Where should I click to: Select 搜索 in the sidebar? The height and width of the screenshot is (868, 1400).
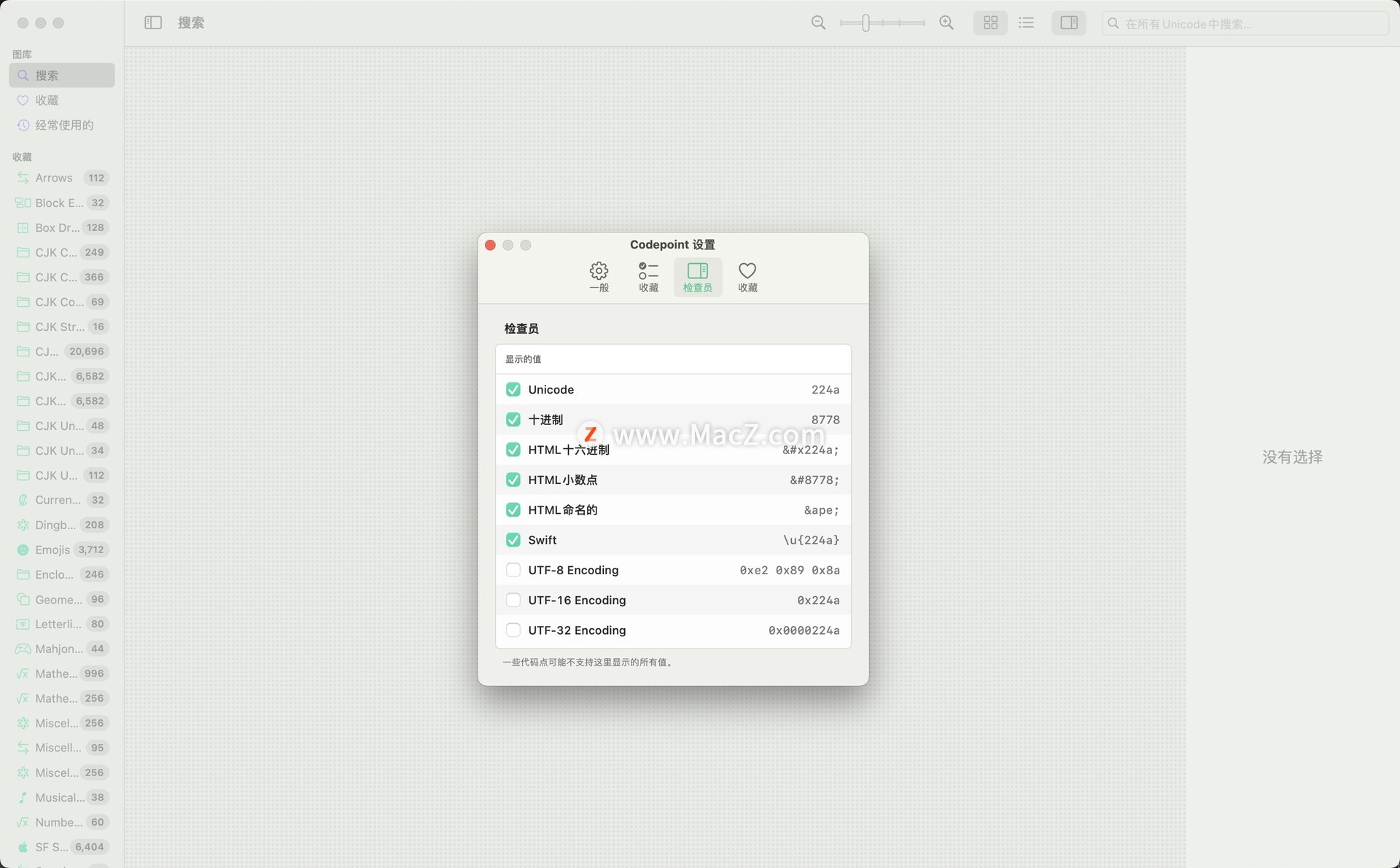click(62, 75)
